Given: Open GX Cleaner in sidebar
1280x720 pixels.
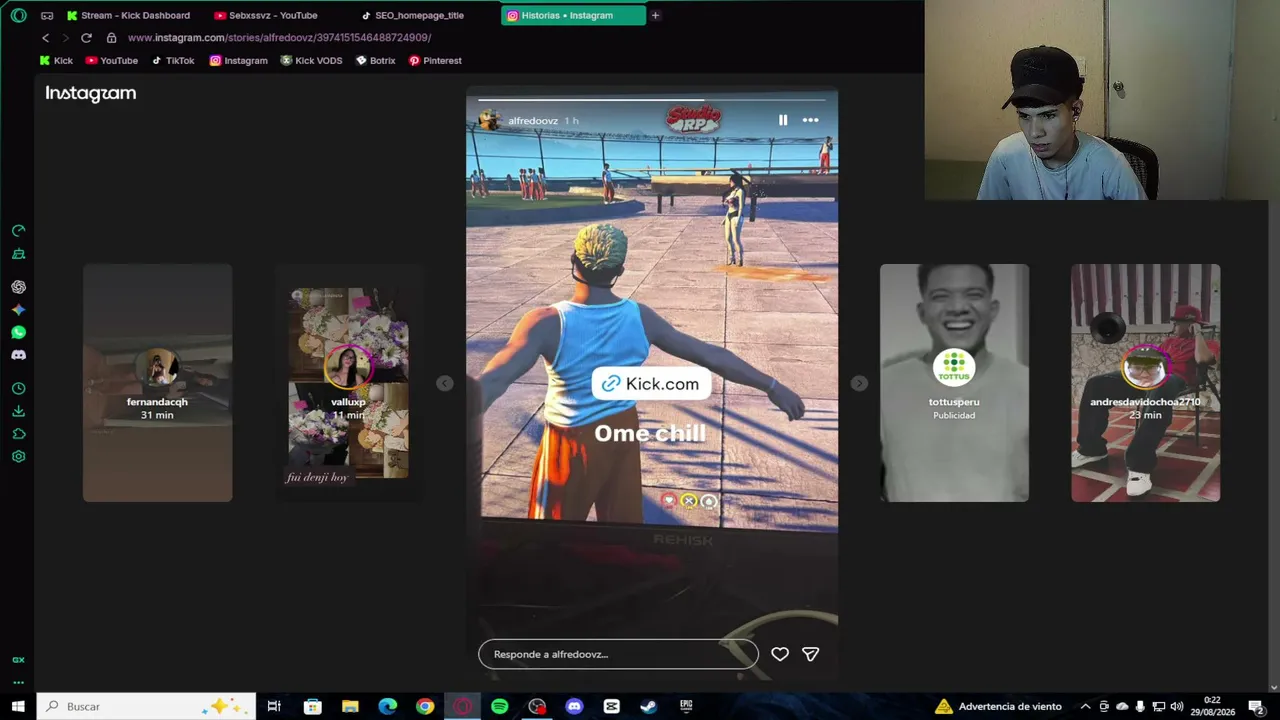Looking at the screenshot, I should (x=18, y=254).
